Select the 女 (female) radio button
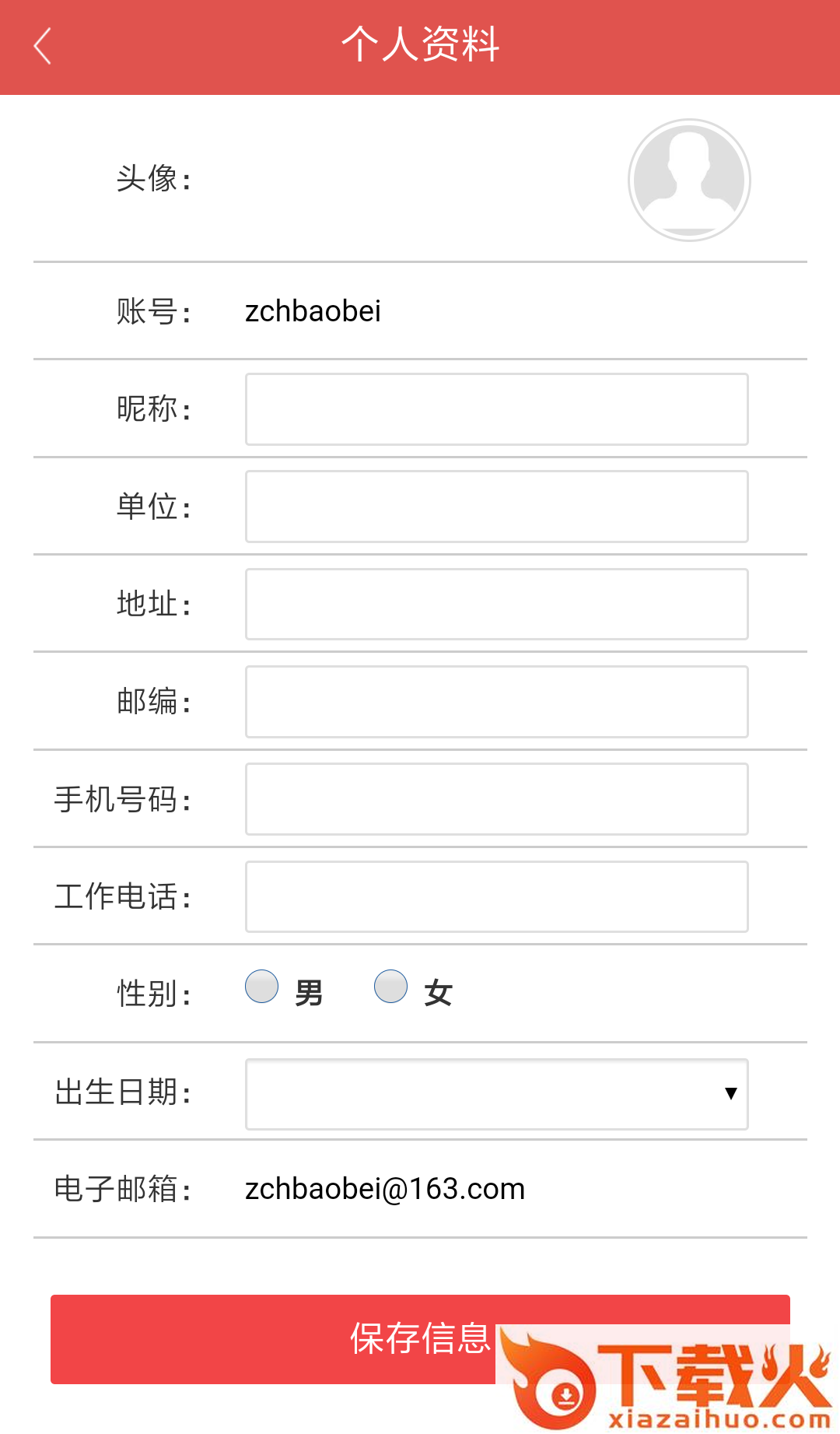Screen dimensions: 840x1434 click(390, 987)
